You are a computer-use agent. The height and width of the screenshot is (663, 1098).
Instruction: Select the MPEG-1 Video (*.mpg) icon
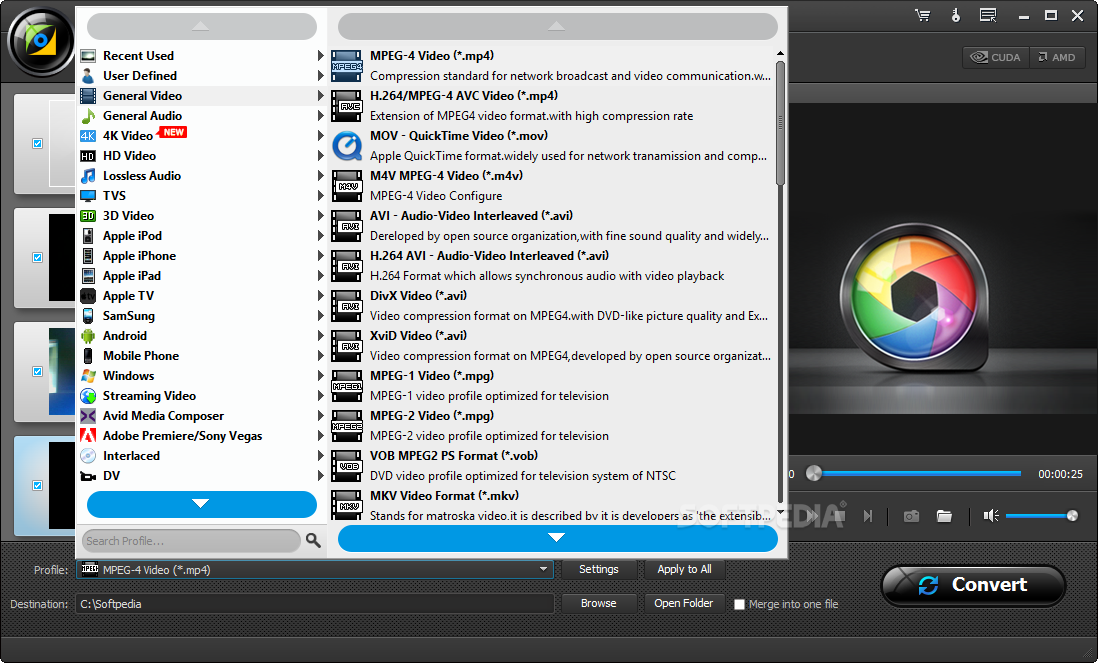347,386
